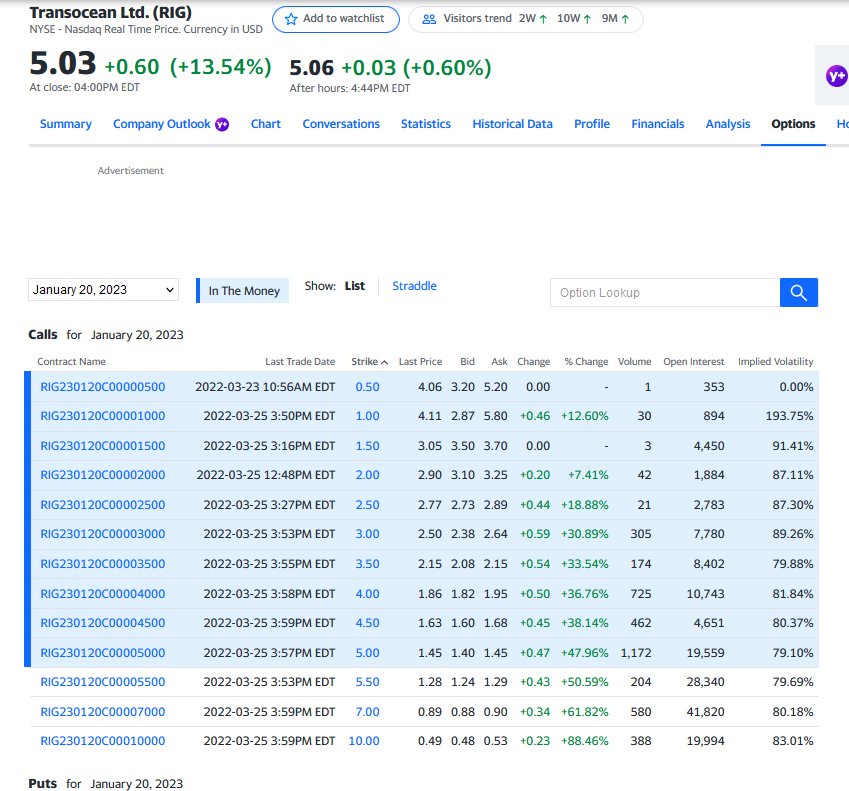
Task: Open contract RIG230120C00004000
Action: [103, 594]
